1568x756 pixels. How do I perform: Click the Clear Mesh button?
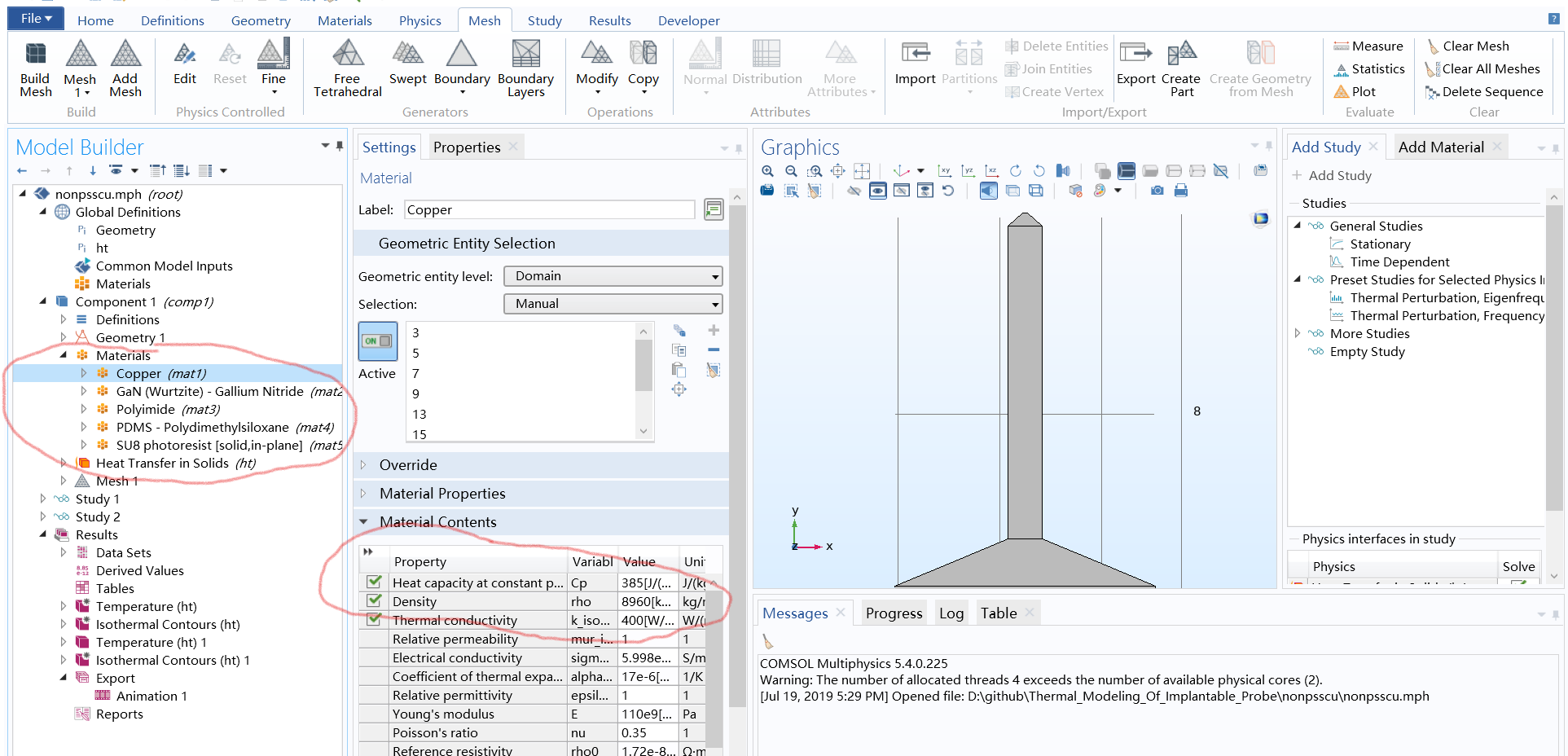click(1467, 46)
